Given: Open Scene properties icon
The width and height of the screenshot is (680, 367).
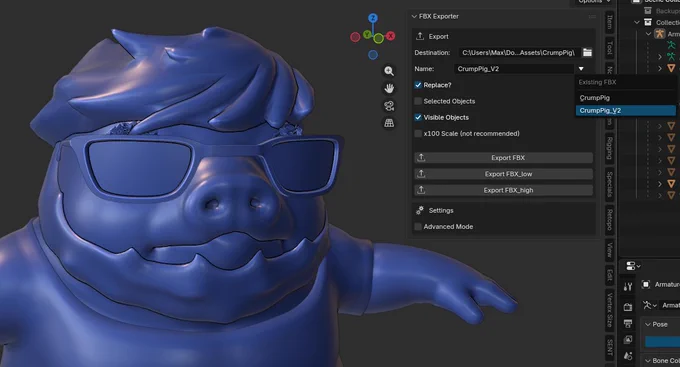Looking at the screenshot, I should [x=628, y=356].
